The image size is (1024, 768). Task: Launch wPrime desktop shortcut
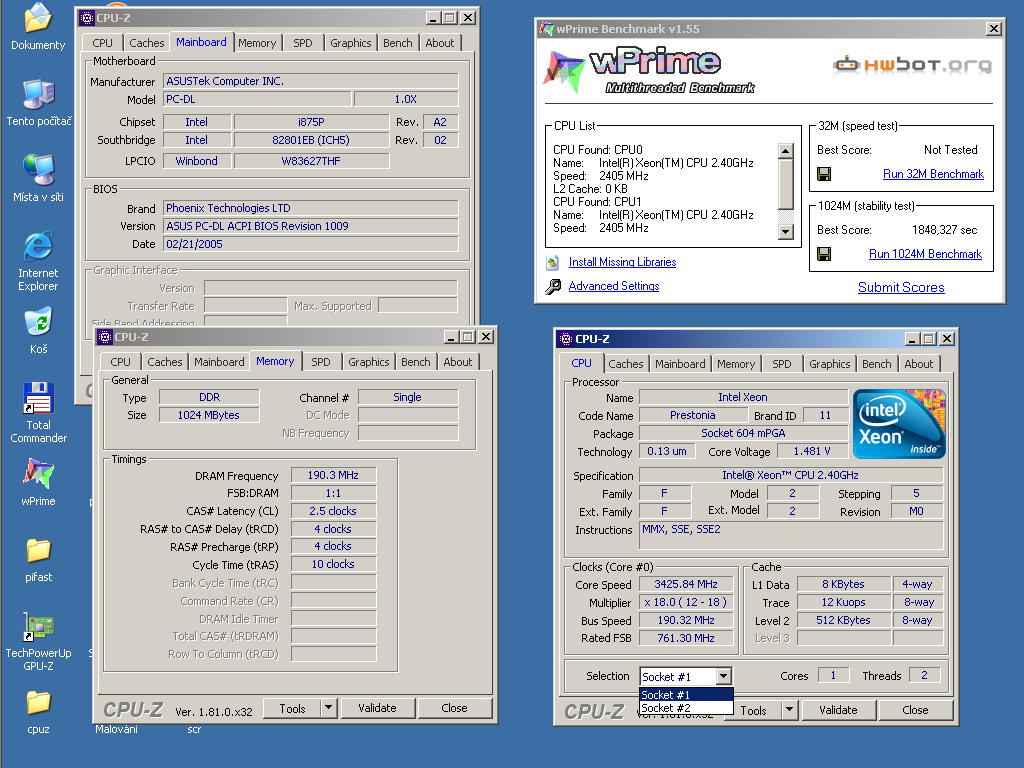pos(38,483)
